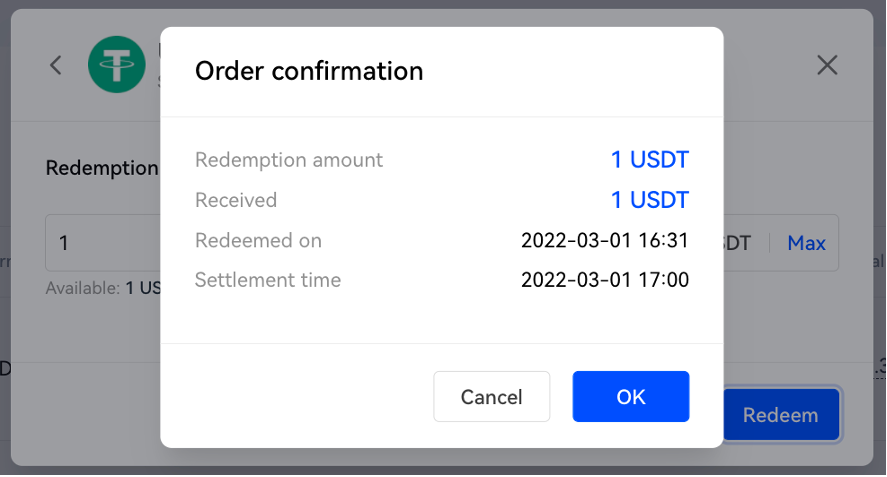
Task: Click the blue Received value 1 USDT
Action: pos(649,200)
